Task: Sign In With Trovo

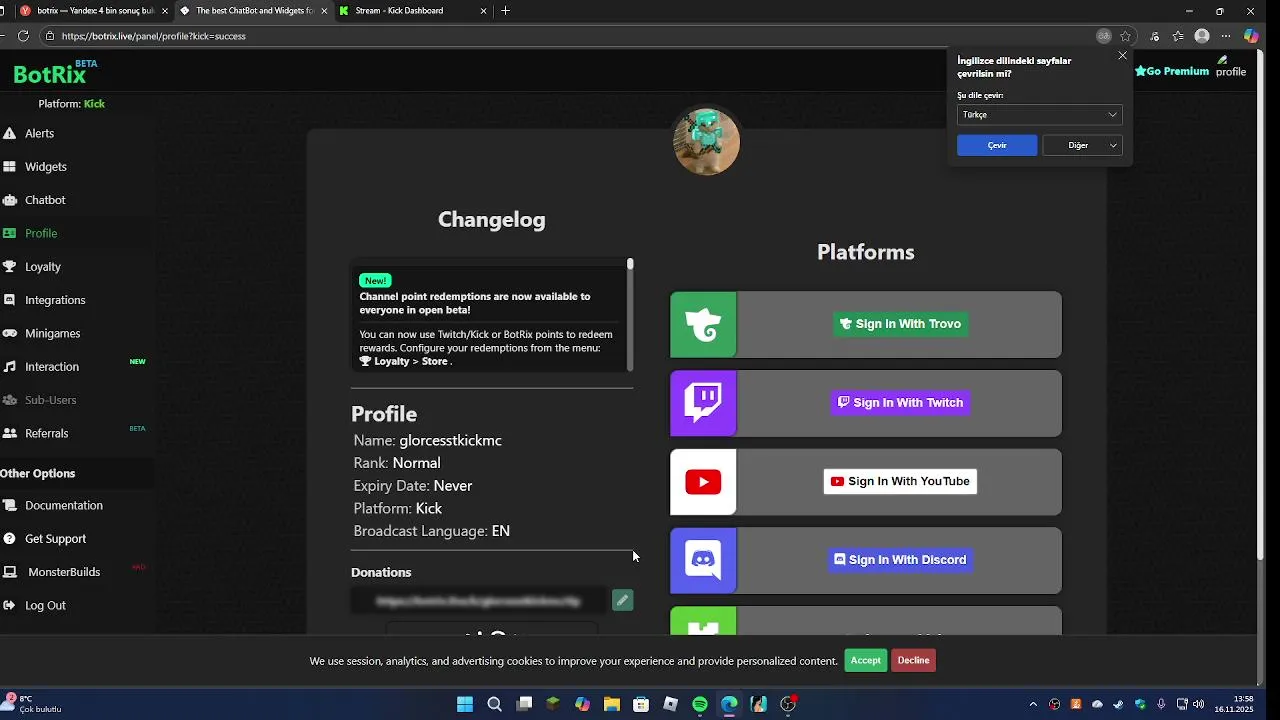Action: click(900, 324)
